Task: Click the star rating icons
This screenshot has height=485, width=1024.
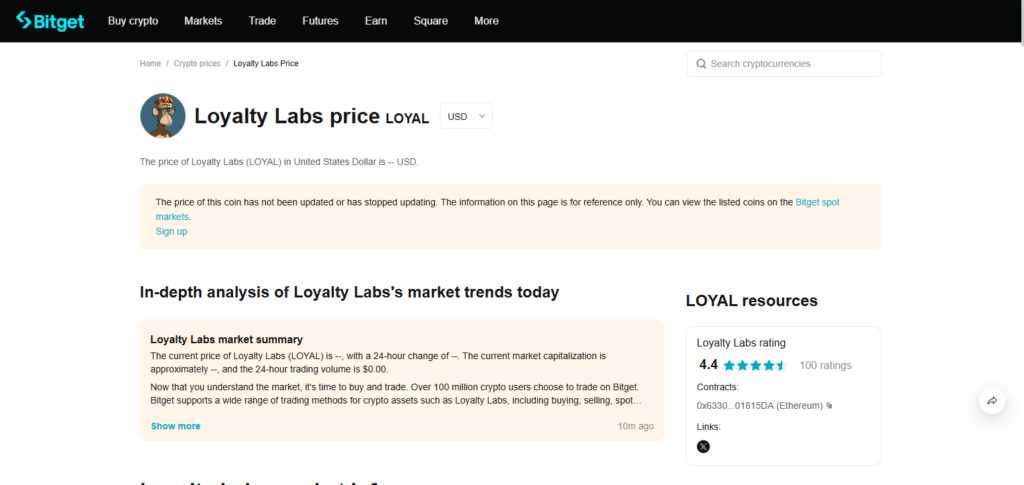Action: click(756, 366)
